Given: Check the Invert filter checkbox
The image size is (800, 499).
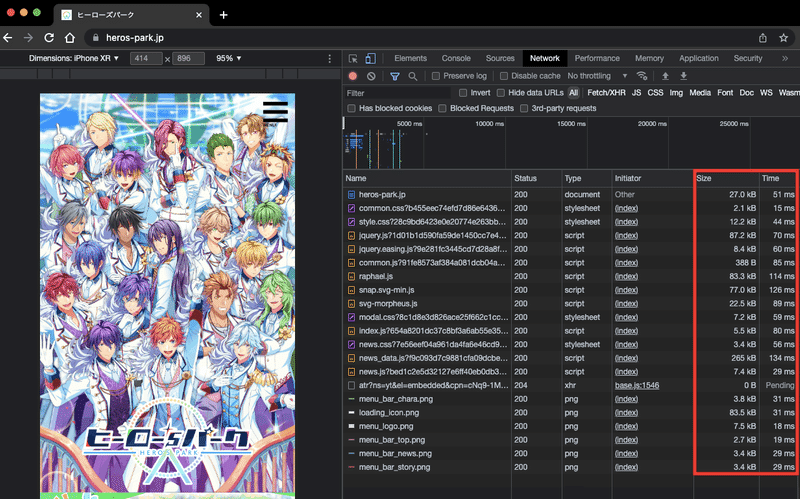Looking at the screenshot, I should coord(463,93).
